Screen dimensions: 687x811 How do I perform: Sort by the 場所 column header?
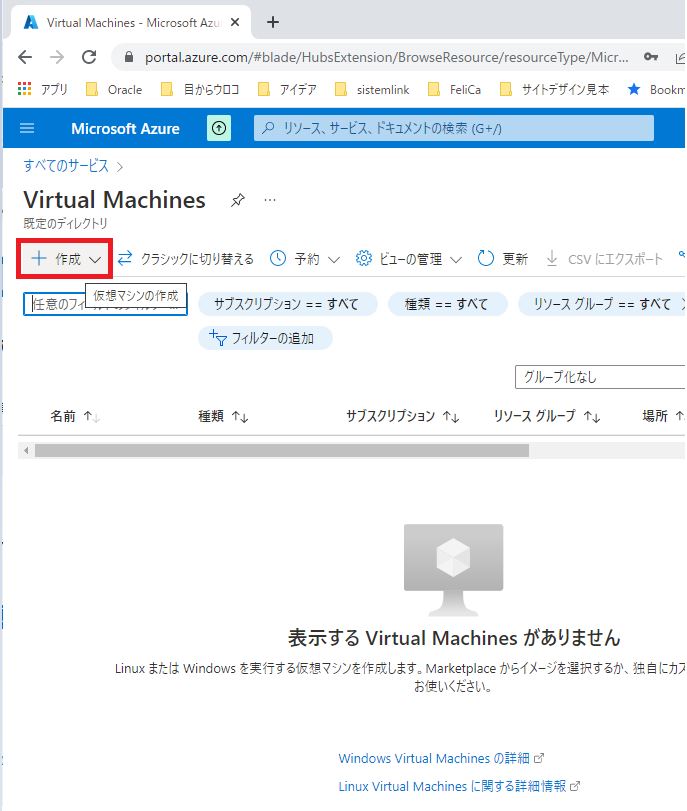663,416
